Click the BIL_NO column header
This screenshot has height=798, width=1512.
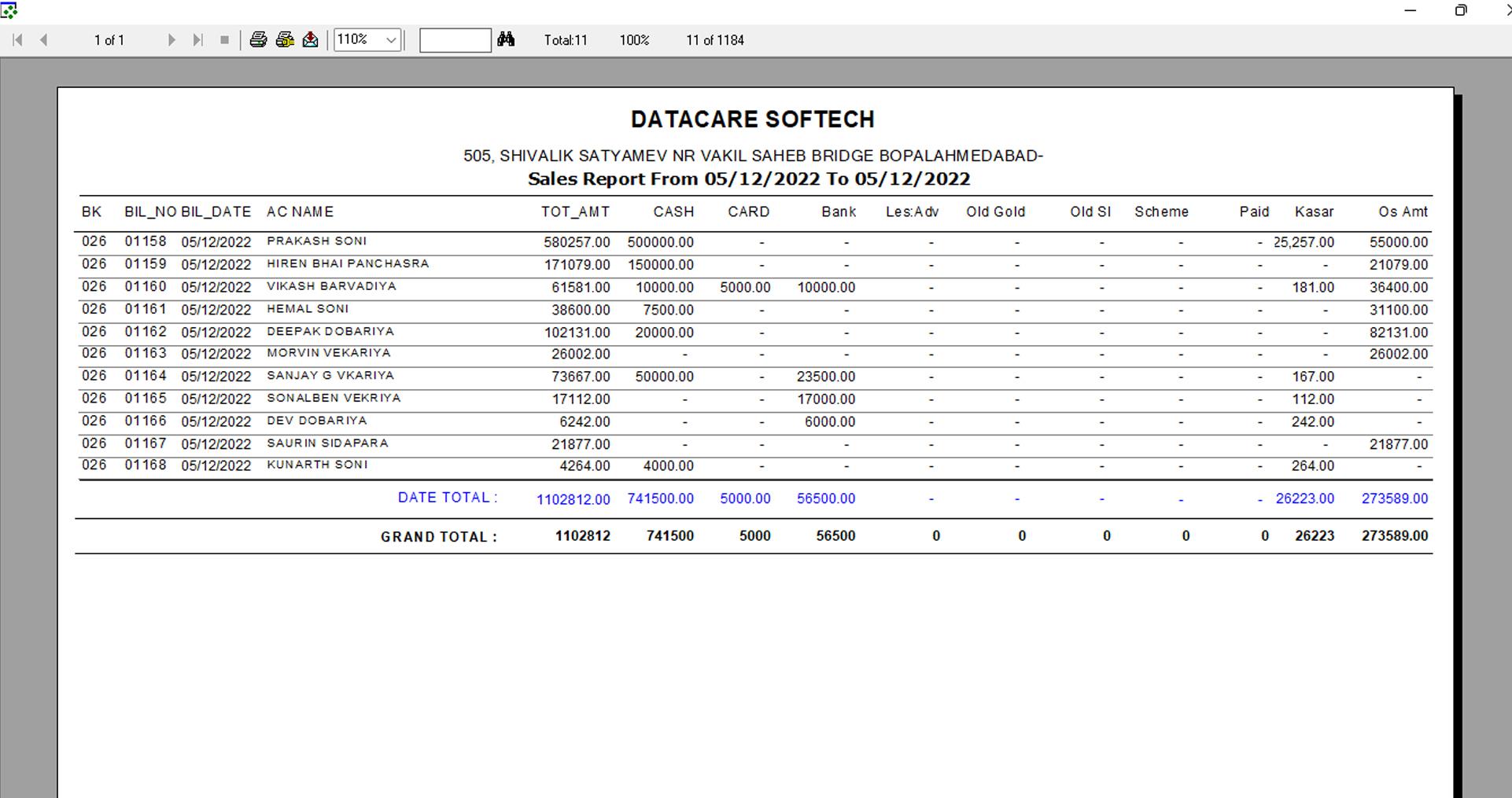[x=150, y=212]
